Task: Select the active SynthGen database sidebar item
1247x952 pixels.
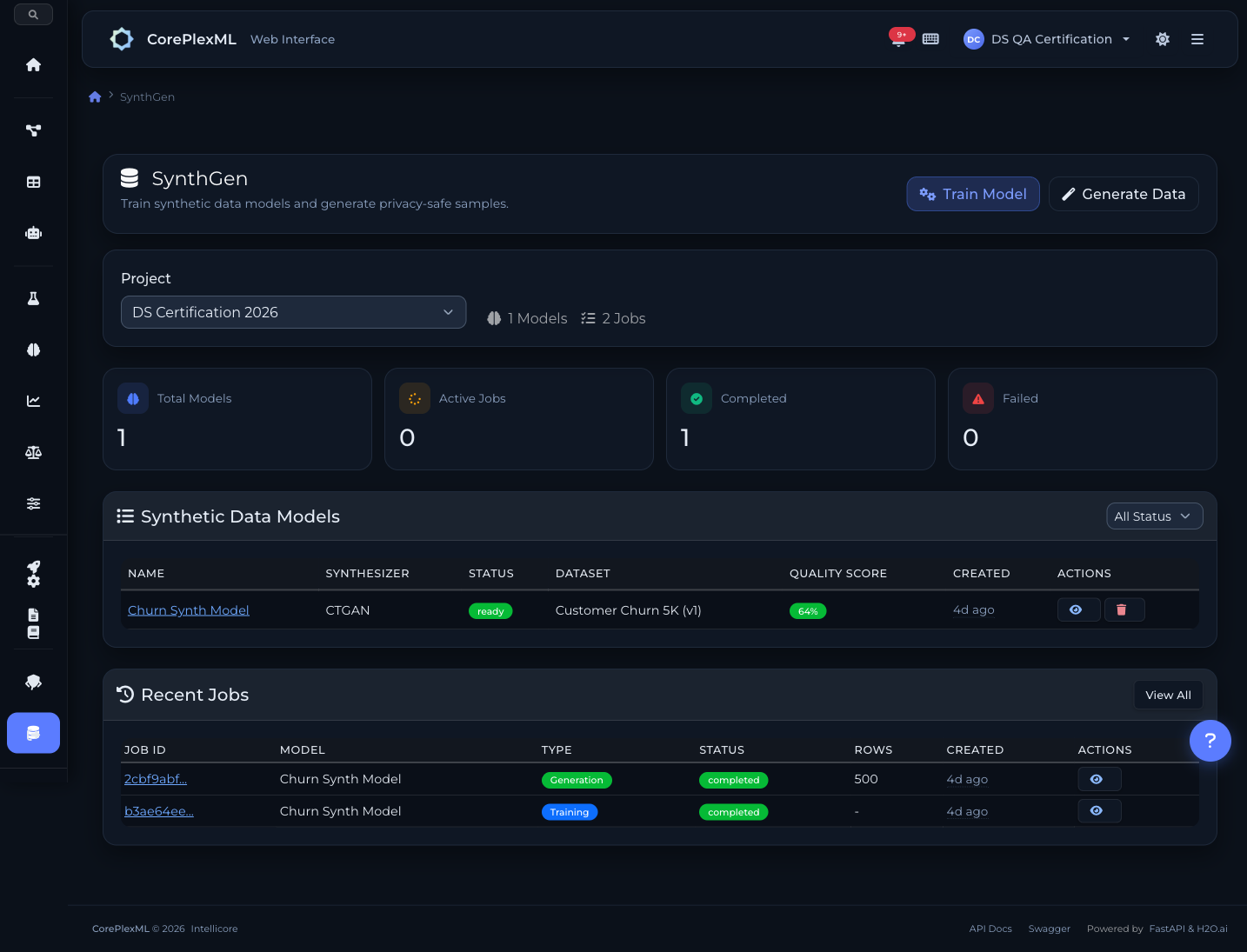Action: point(33,733)
